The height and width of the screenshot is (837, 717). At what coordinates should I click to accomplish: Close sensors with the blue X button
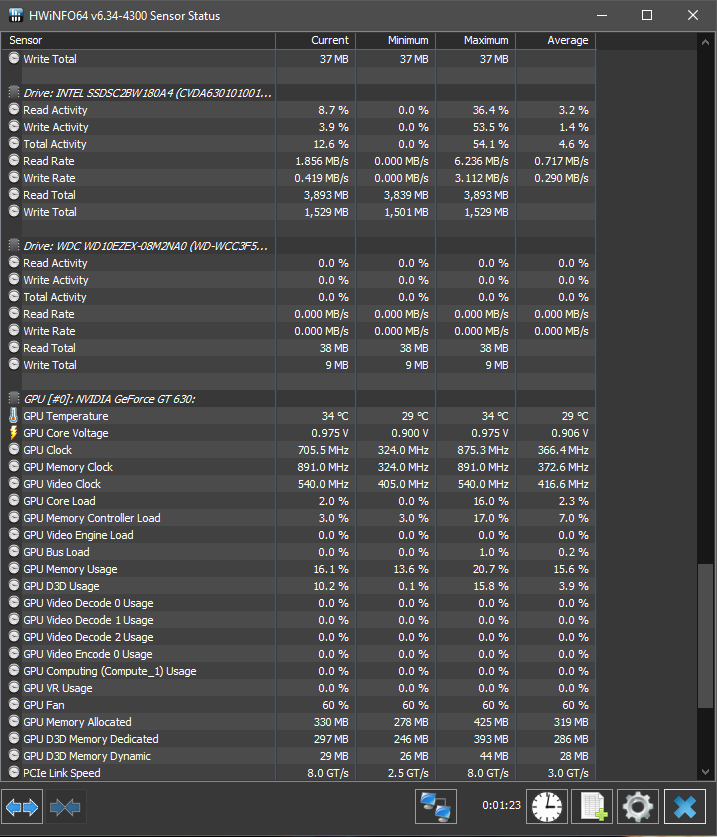tap(684, 807)
